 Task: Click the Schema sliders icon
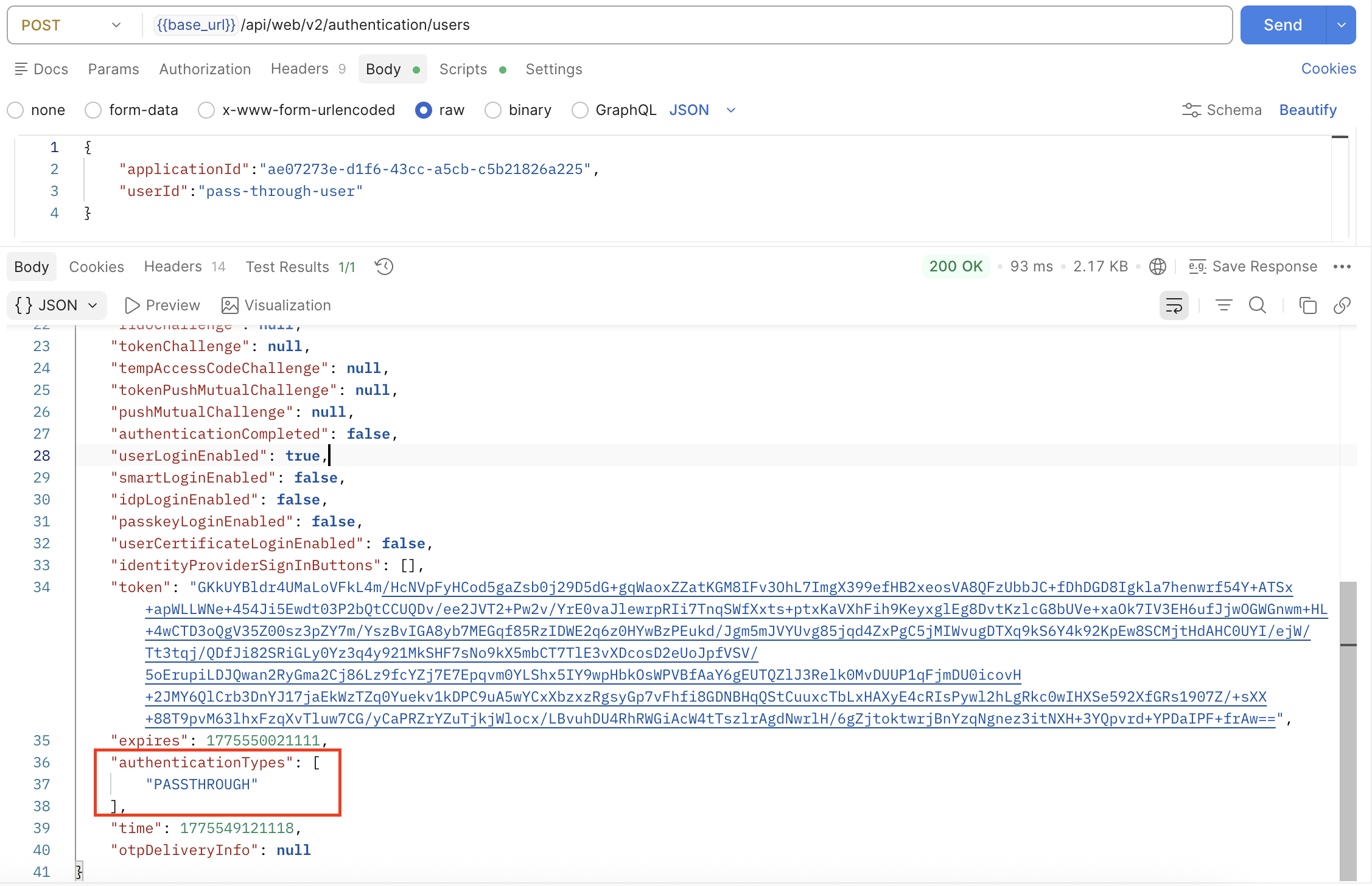coord(1191,110)
